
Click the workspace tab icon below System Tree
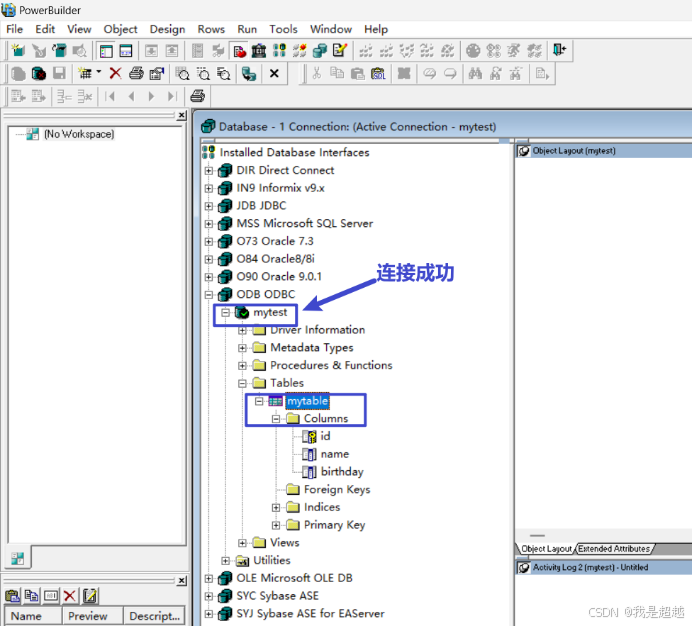point(18,558)
